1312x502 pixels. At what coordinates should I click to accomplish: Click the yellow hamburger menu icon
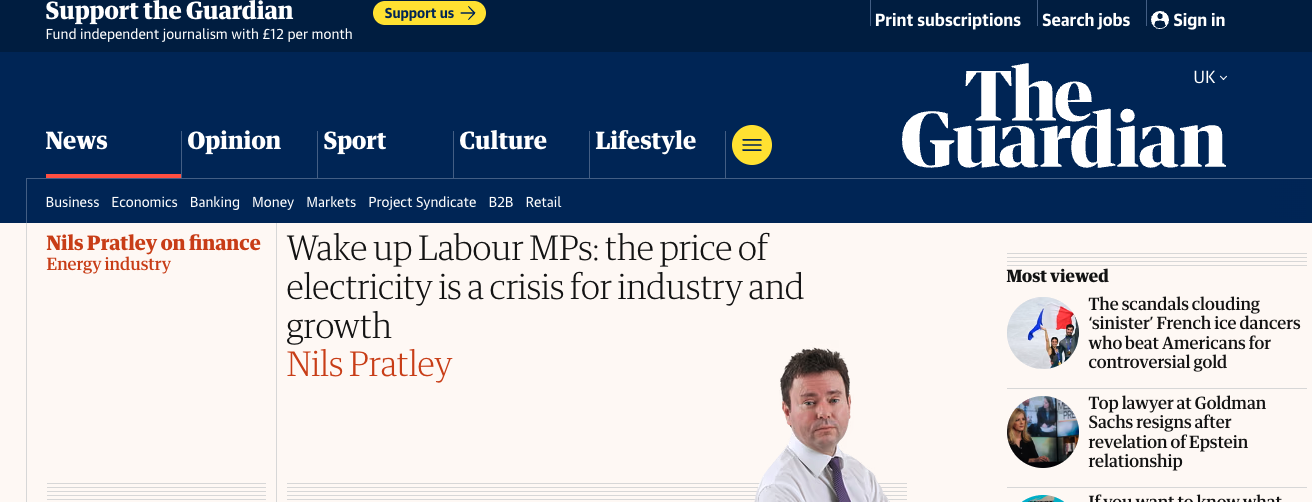pos(752,145)
